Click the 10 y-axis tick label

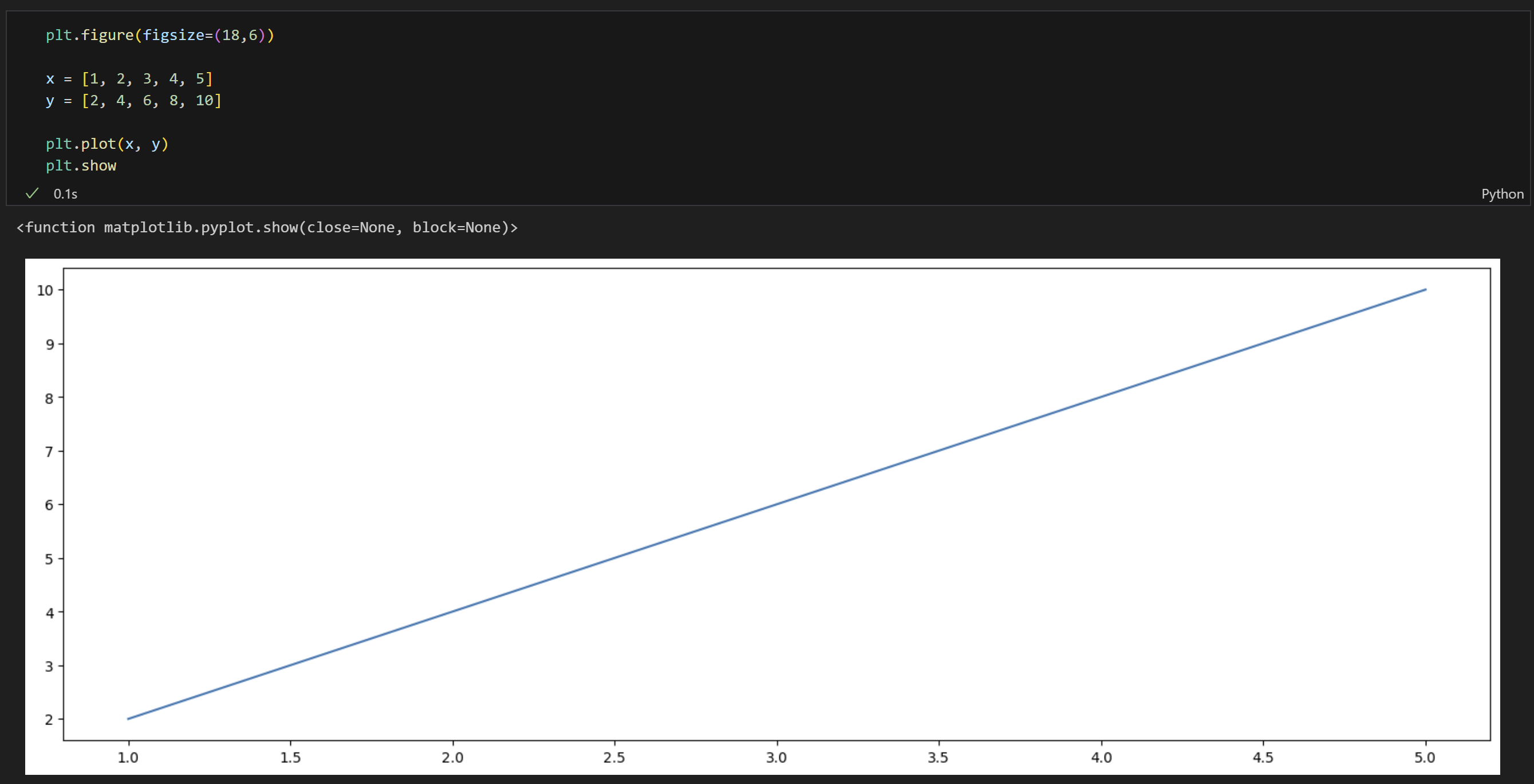(45, 291)
